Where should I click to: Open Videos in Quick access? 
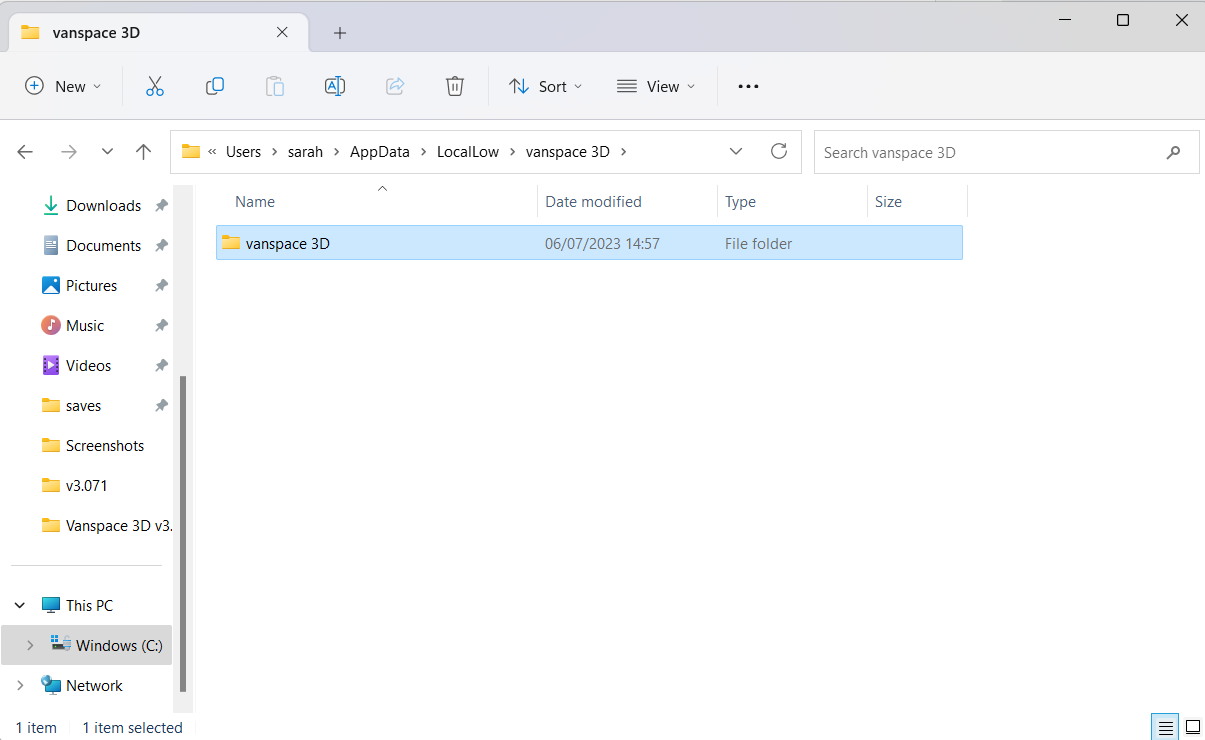[88, 366]
